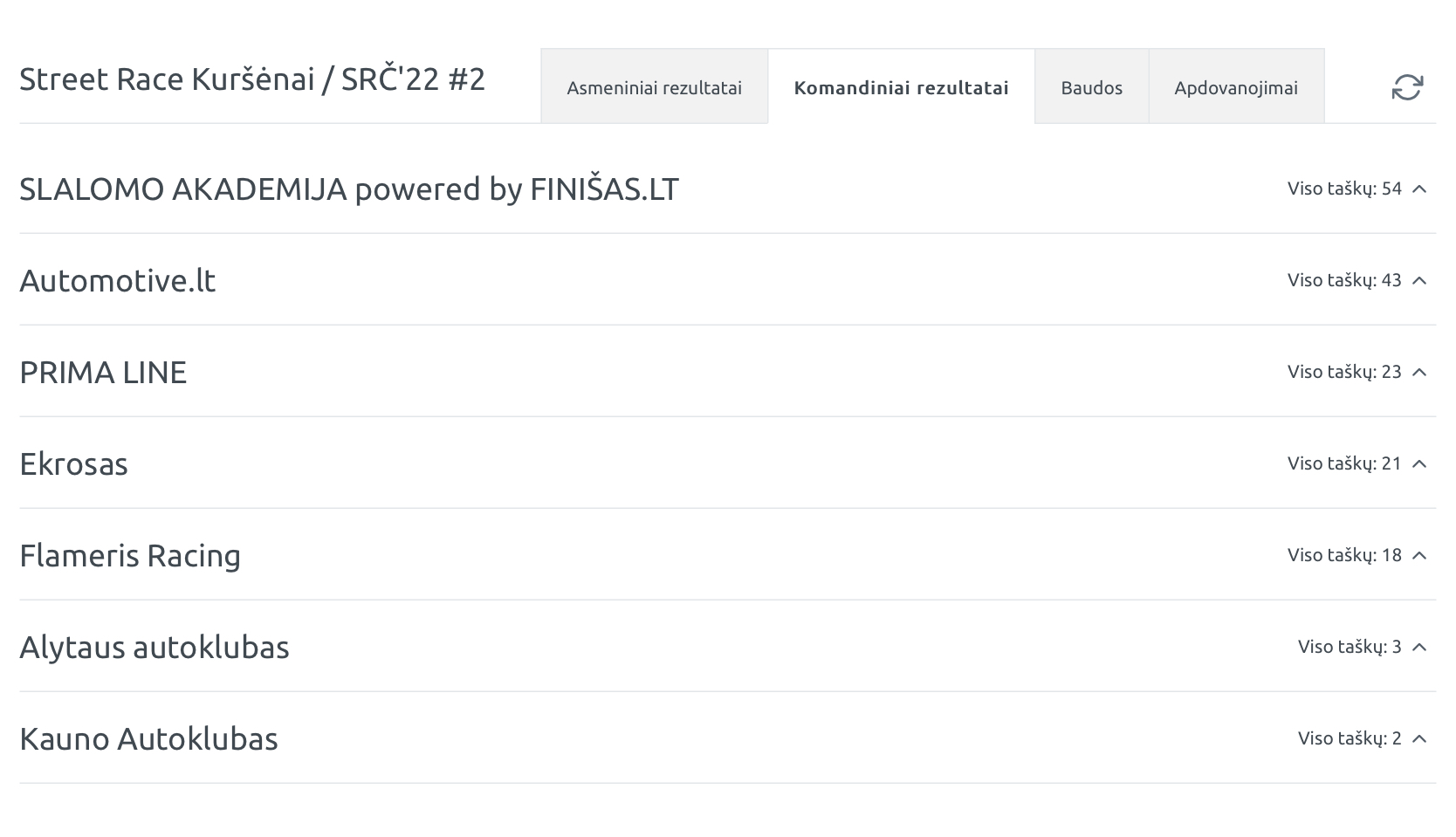The image size is (1456, 837).
Task: Click the Ekrosas team name
Action: point(74,464)
